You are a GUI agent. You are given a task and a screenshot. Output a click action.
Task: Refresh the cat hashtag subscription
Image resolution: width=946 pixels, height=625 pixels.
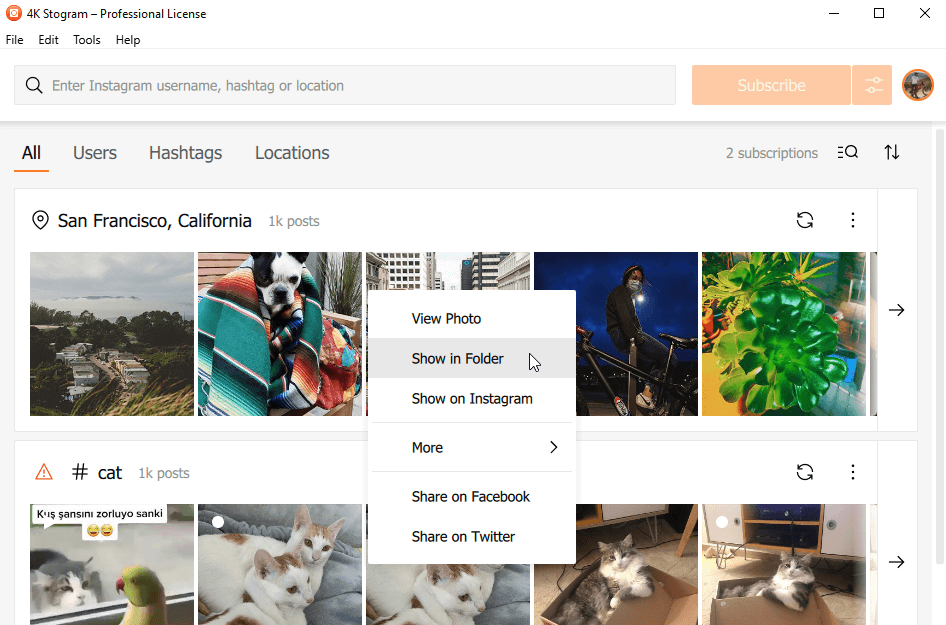(805, 472)
